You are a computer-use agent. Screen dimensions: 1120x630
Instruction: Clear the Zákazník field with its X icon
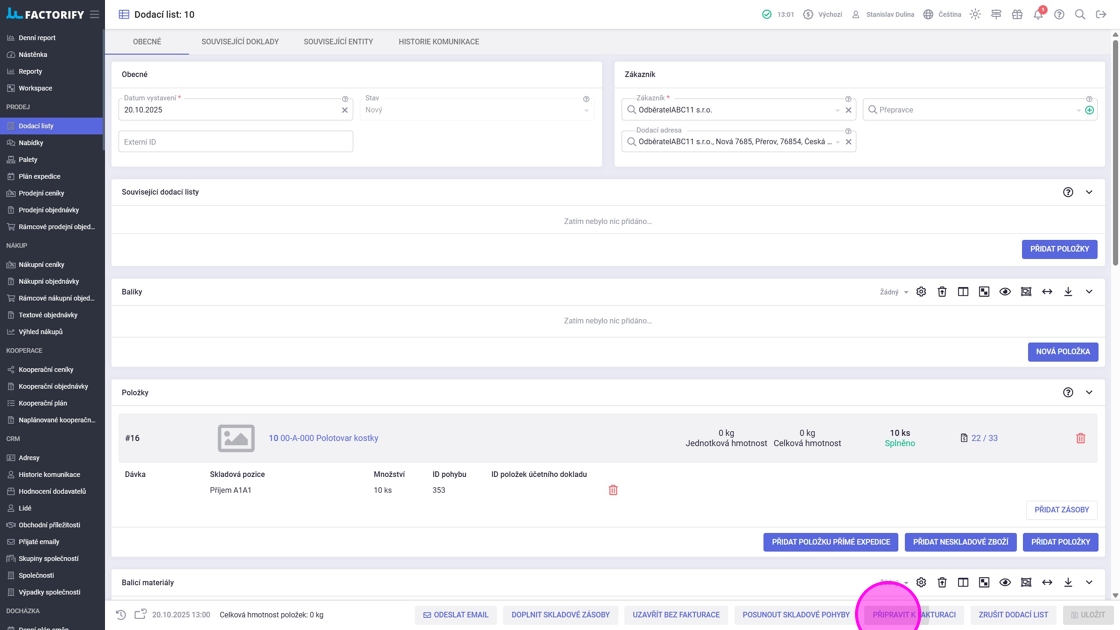[849, 110]
